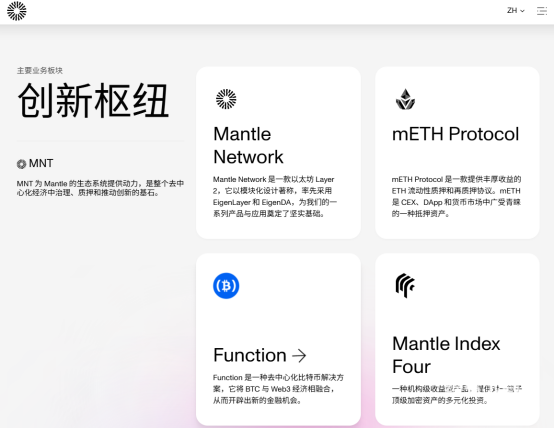The image size is (554, 429).
Task: Open the ZH language dropdown
Action: click(515, 11)
